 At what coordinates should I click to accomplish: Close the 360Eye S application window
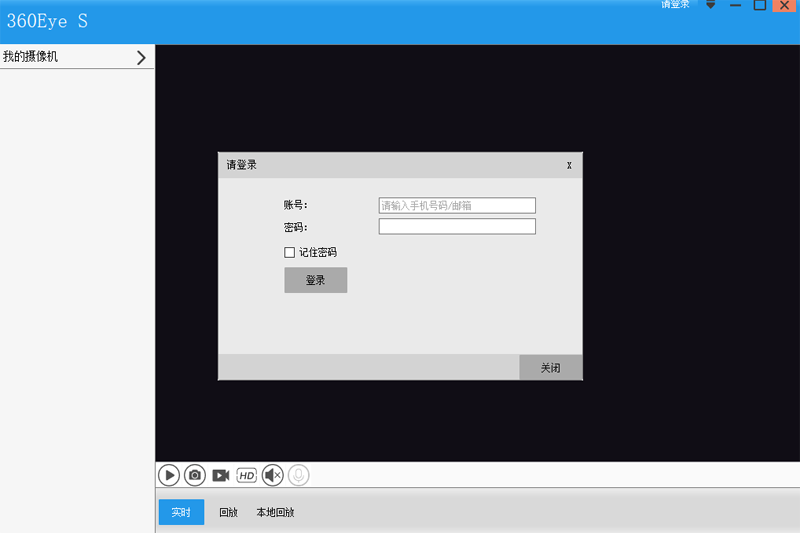click(785, 5)
